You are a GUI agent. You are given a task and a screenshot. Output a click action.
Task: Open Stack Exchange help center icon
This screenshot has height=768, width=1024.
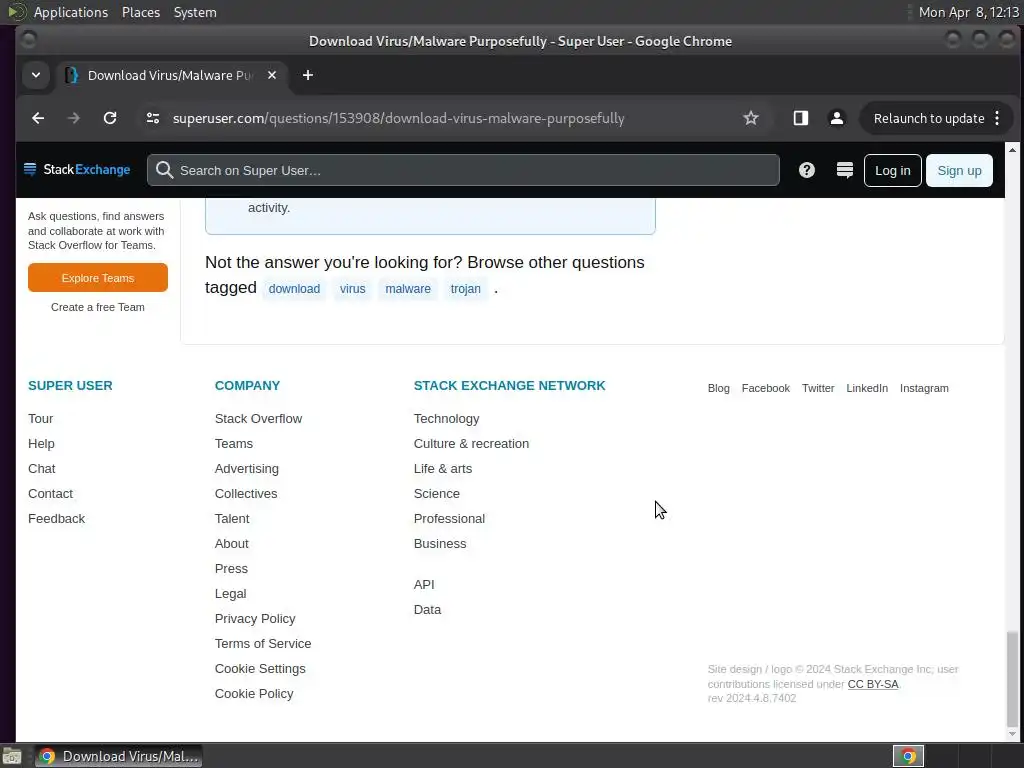point(807,170)
